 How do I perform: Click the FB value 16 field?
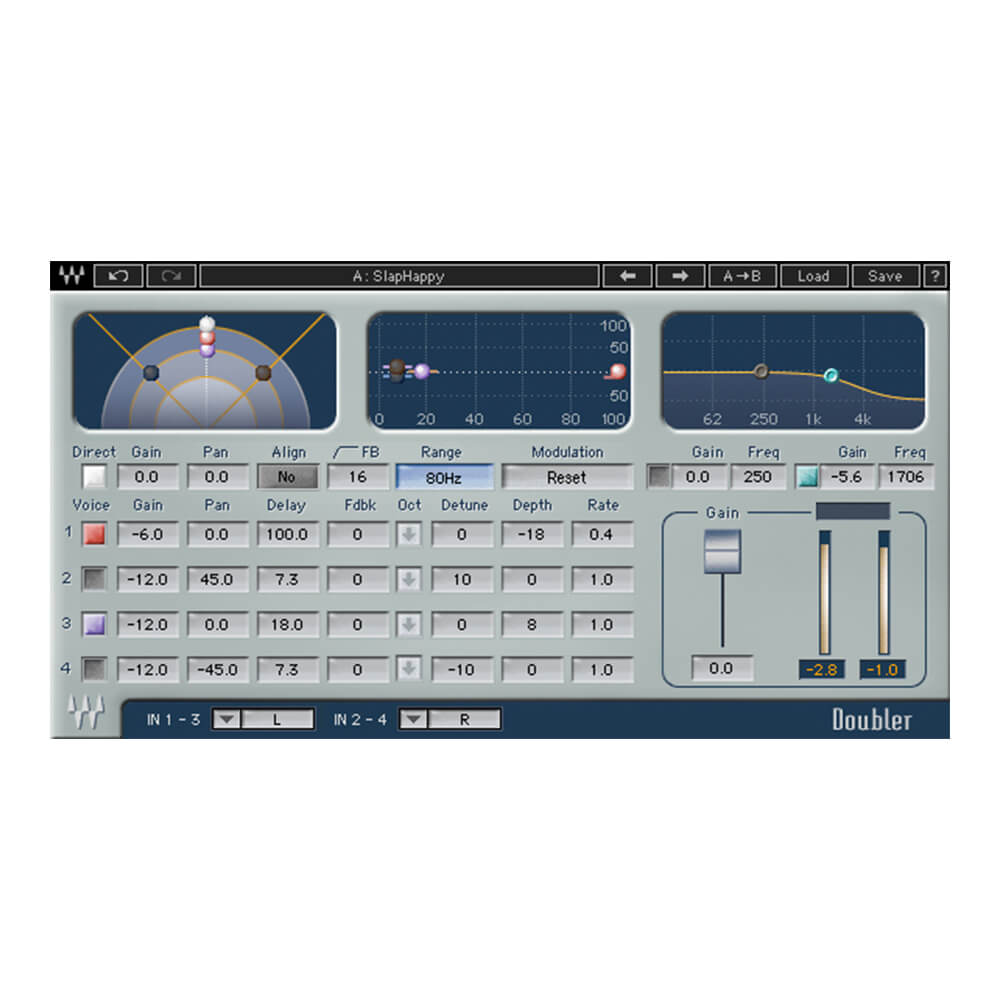pos(358,477)
